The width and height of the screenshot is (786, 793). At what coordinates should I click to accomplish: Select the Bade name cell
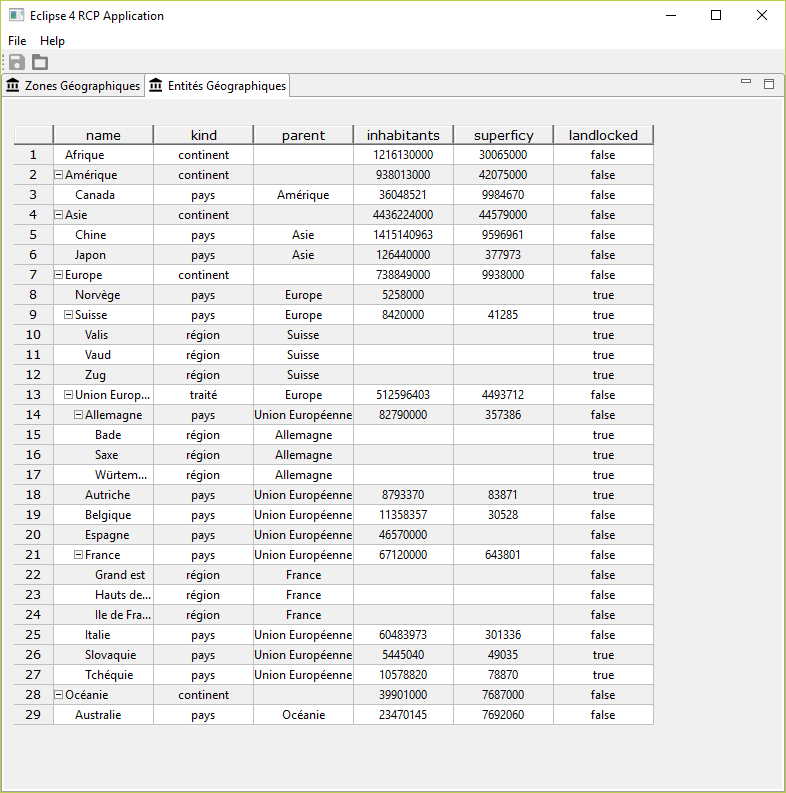coord(103,434)
